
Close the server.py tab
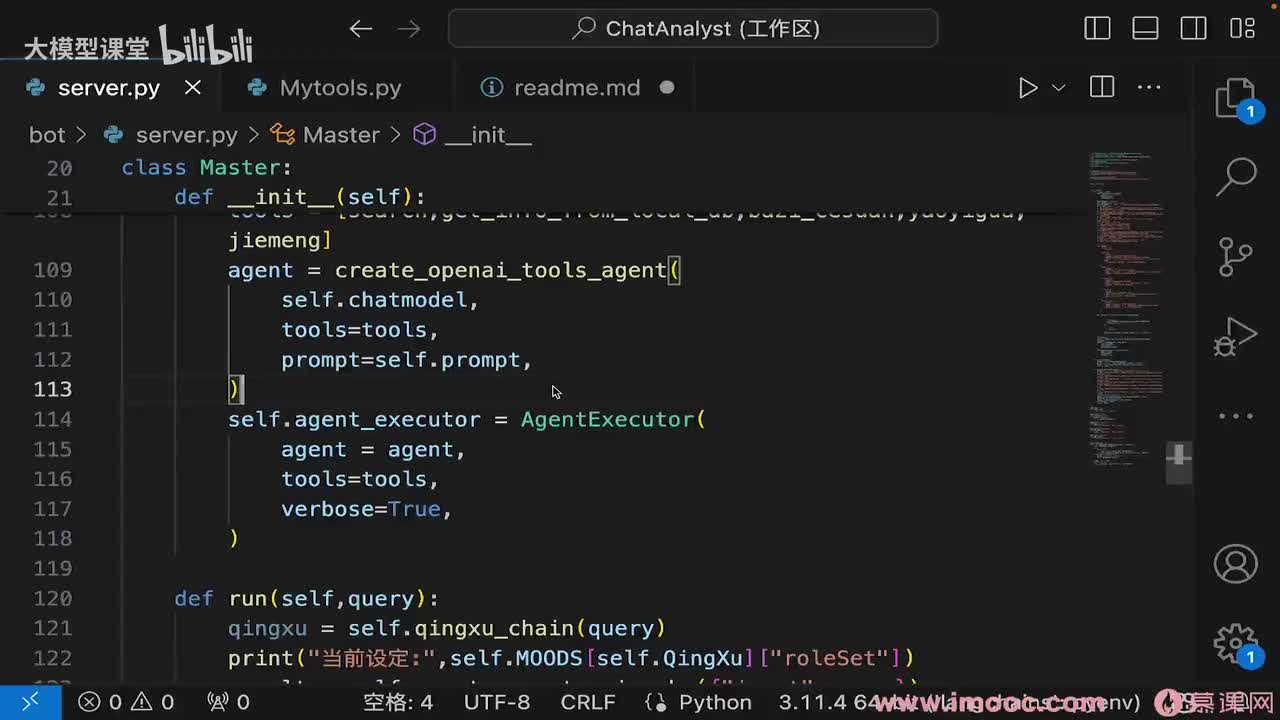point(193,87)
